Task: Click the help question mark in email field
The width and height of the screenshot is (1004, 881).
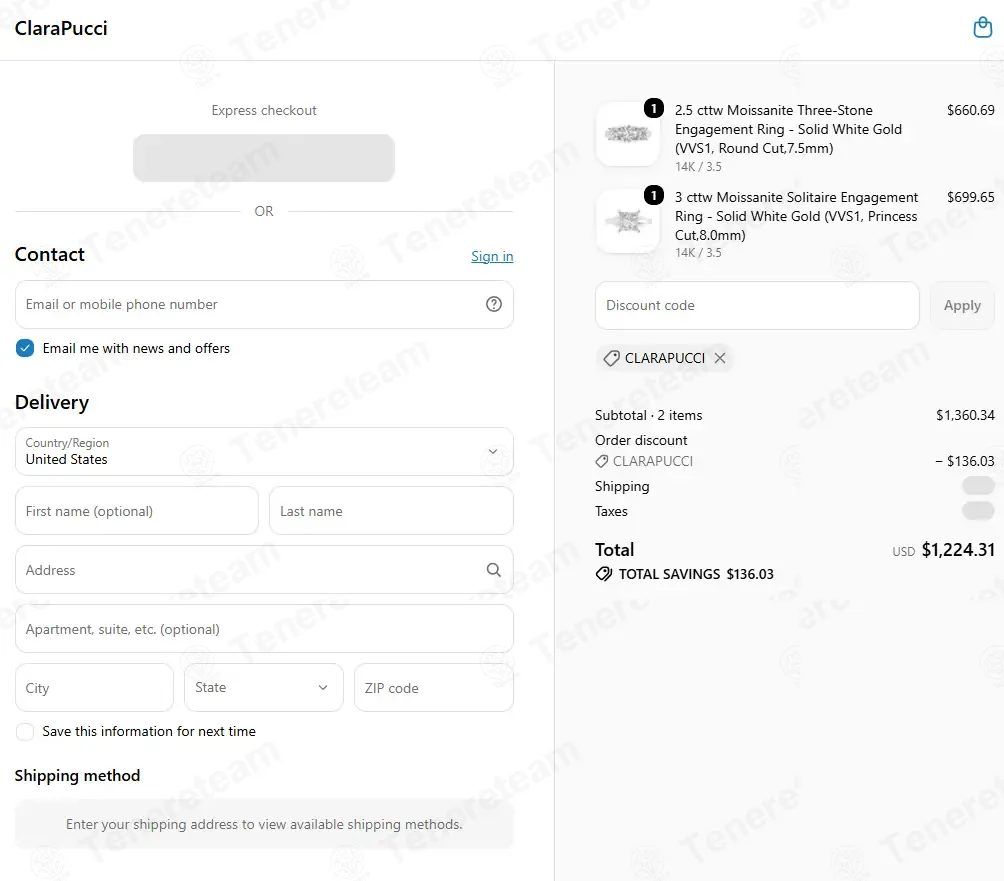Action: point(494,304)
